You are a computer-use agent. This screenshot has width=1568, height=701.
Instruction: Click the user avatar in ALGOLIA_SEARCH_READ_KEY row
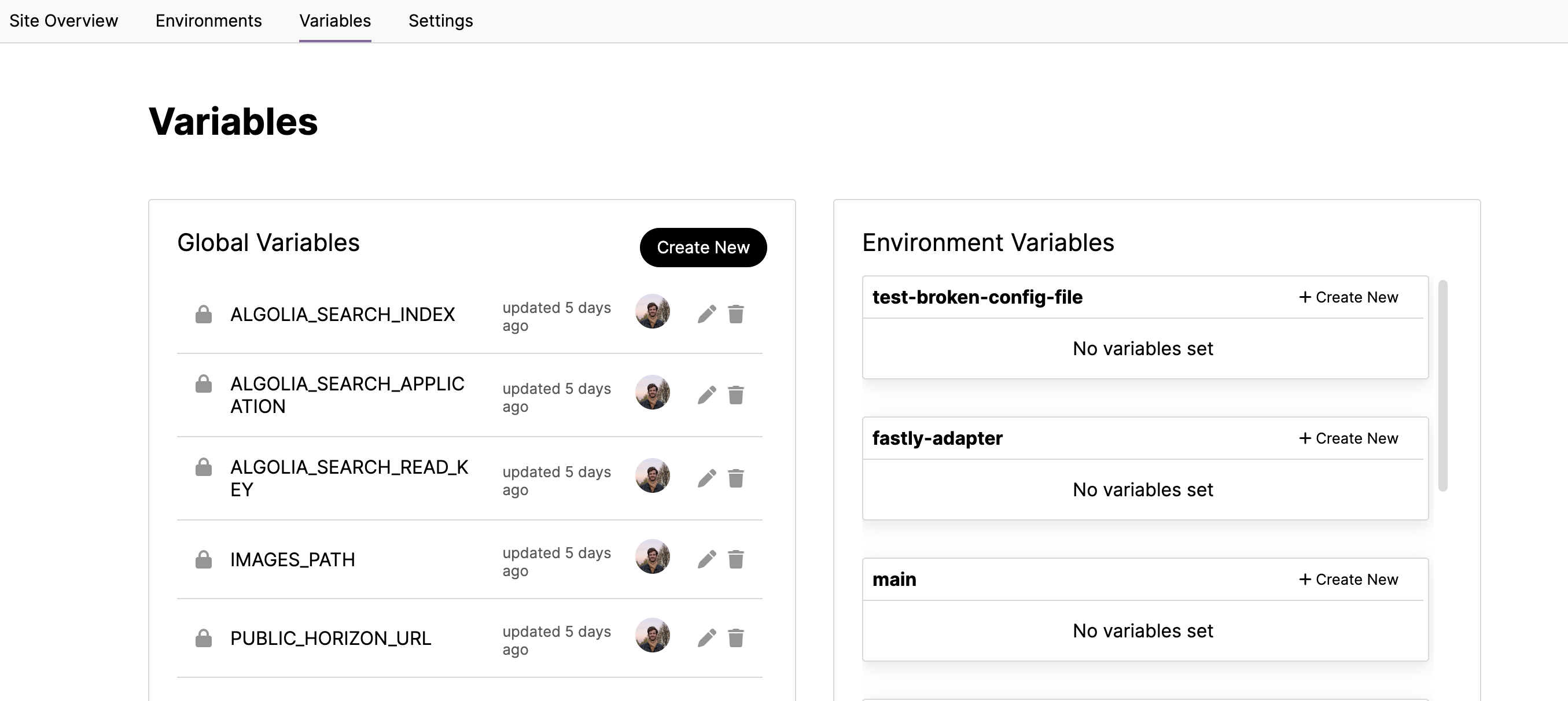[653, 476]
